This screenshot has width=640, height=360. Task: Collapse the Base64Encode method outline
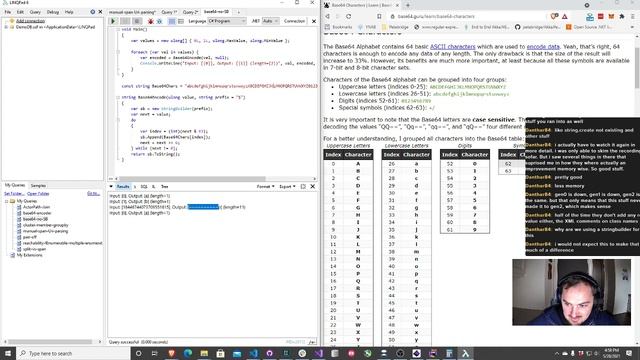(118, 97)
